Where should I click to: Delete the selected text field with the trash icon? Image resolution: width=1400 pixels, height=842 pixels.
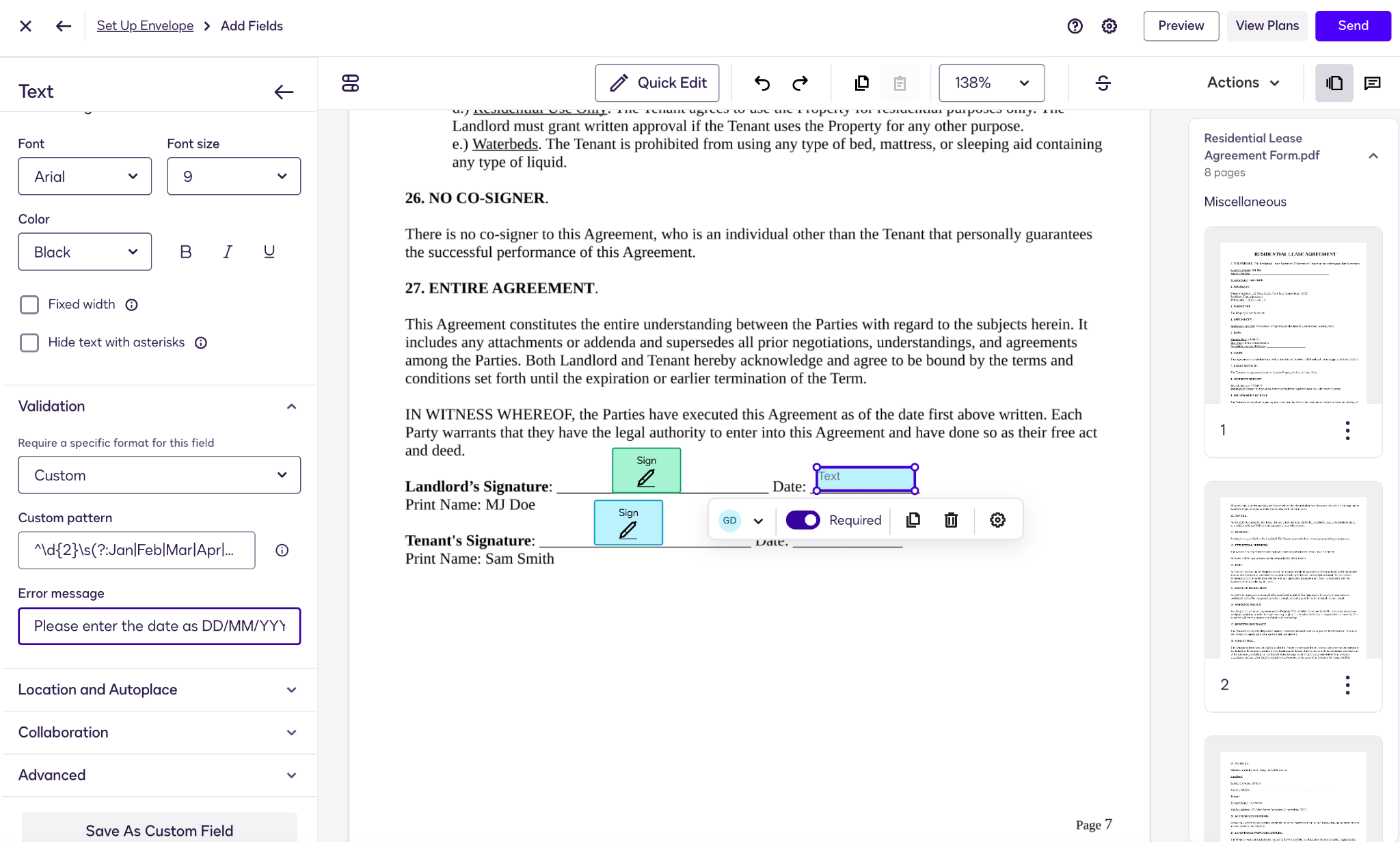coord(951,520)
